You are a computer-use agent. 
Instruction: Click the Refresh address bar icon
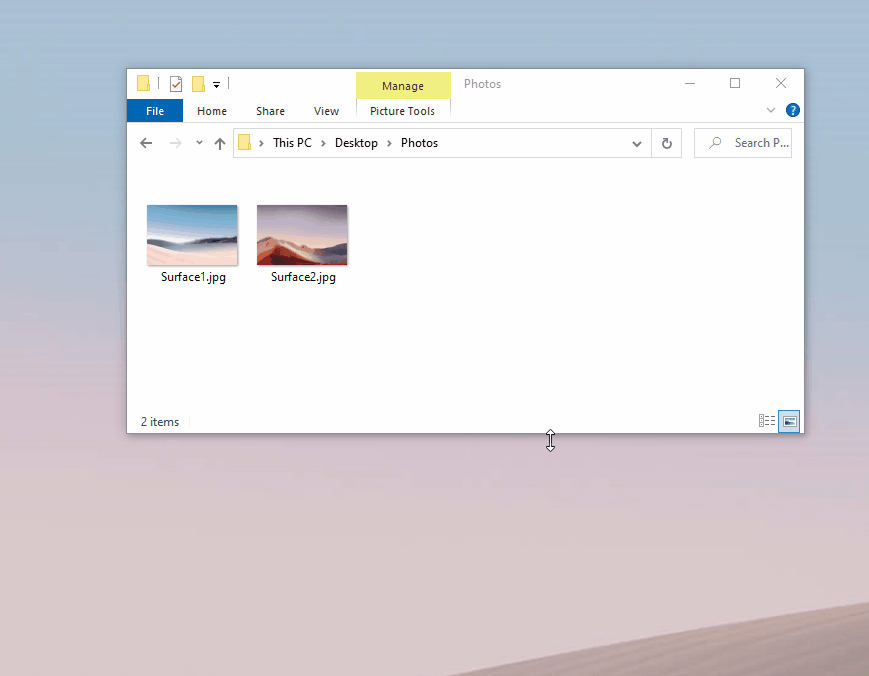pos(666,143)
